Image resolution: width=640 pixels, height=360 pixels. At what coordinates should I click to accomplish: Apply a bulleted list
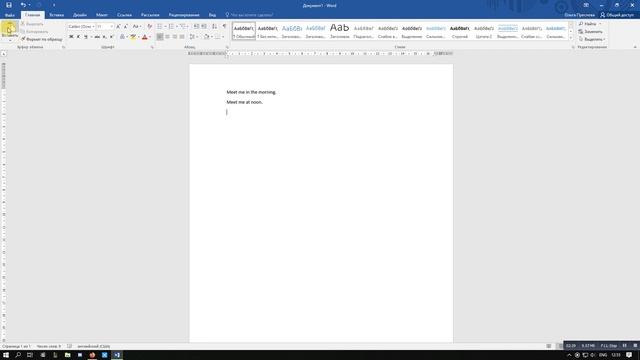(160, 26)
